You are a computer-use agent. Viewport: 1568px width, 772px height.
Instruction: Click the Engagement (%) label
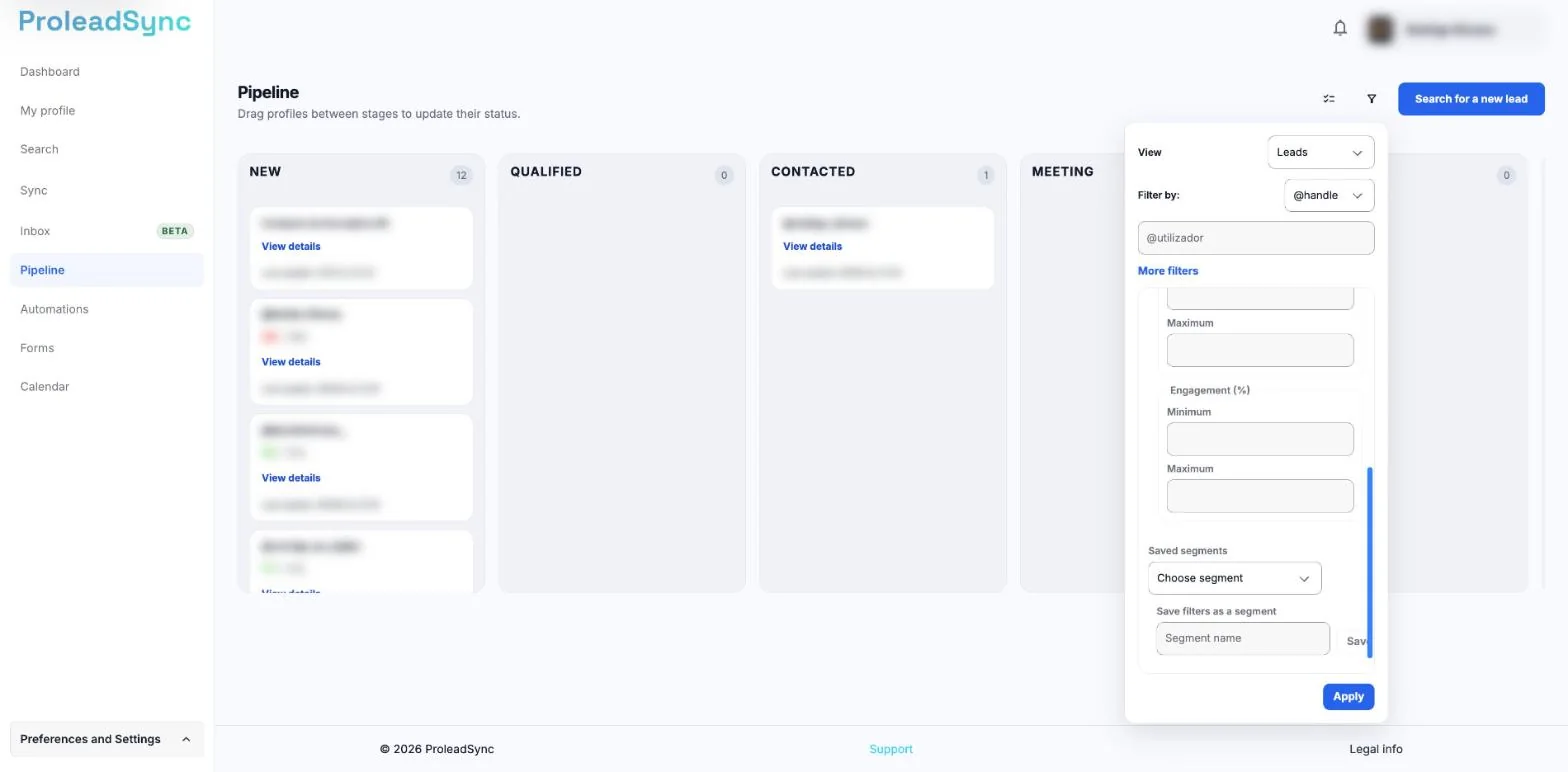click(1210, 390)
